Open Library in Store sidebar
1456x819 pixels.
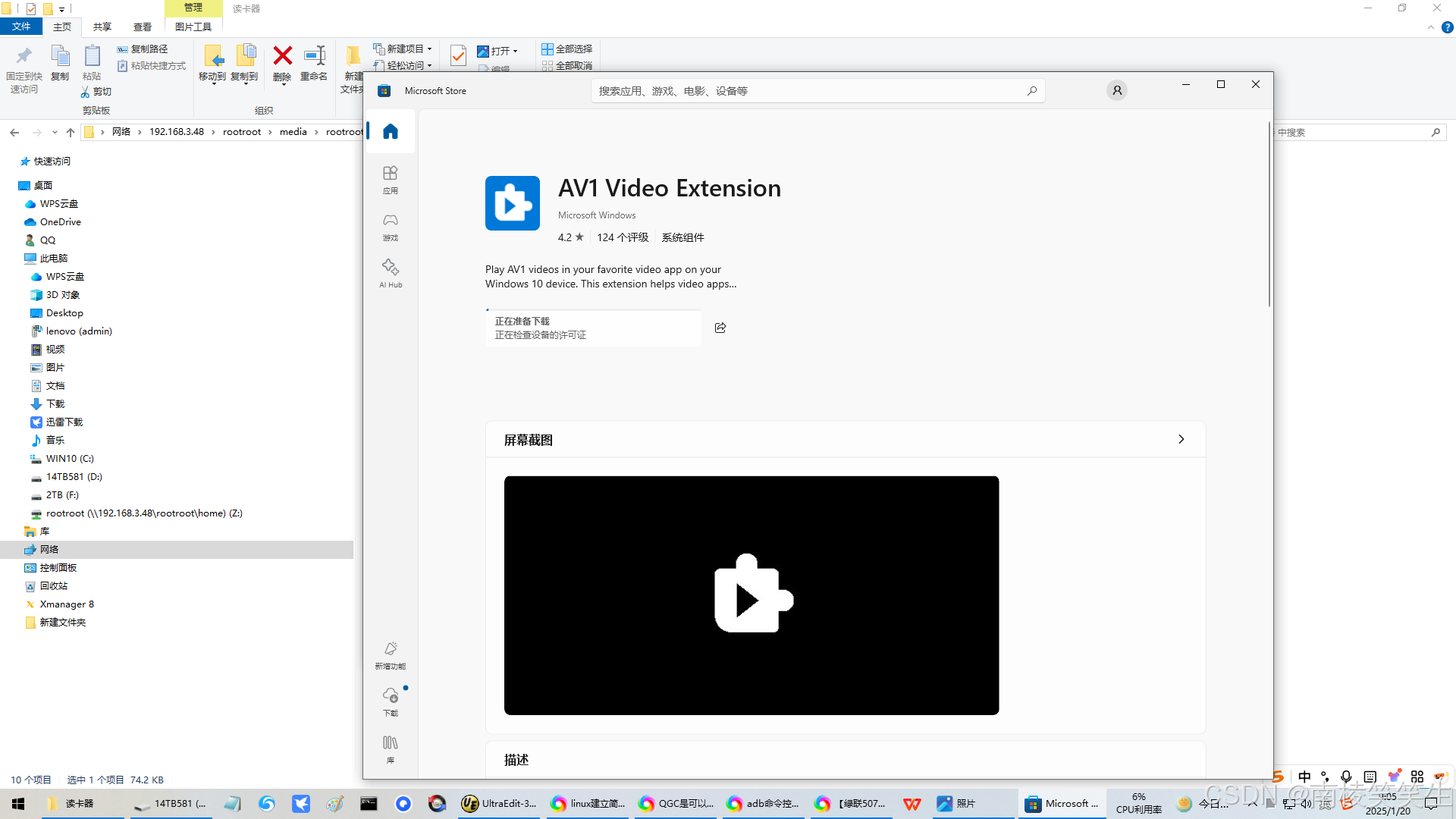390,748
